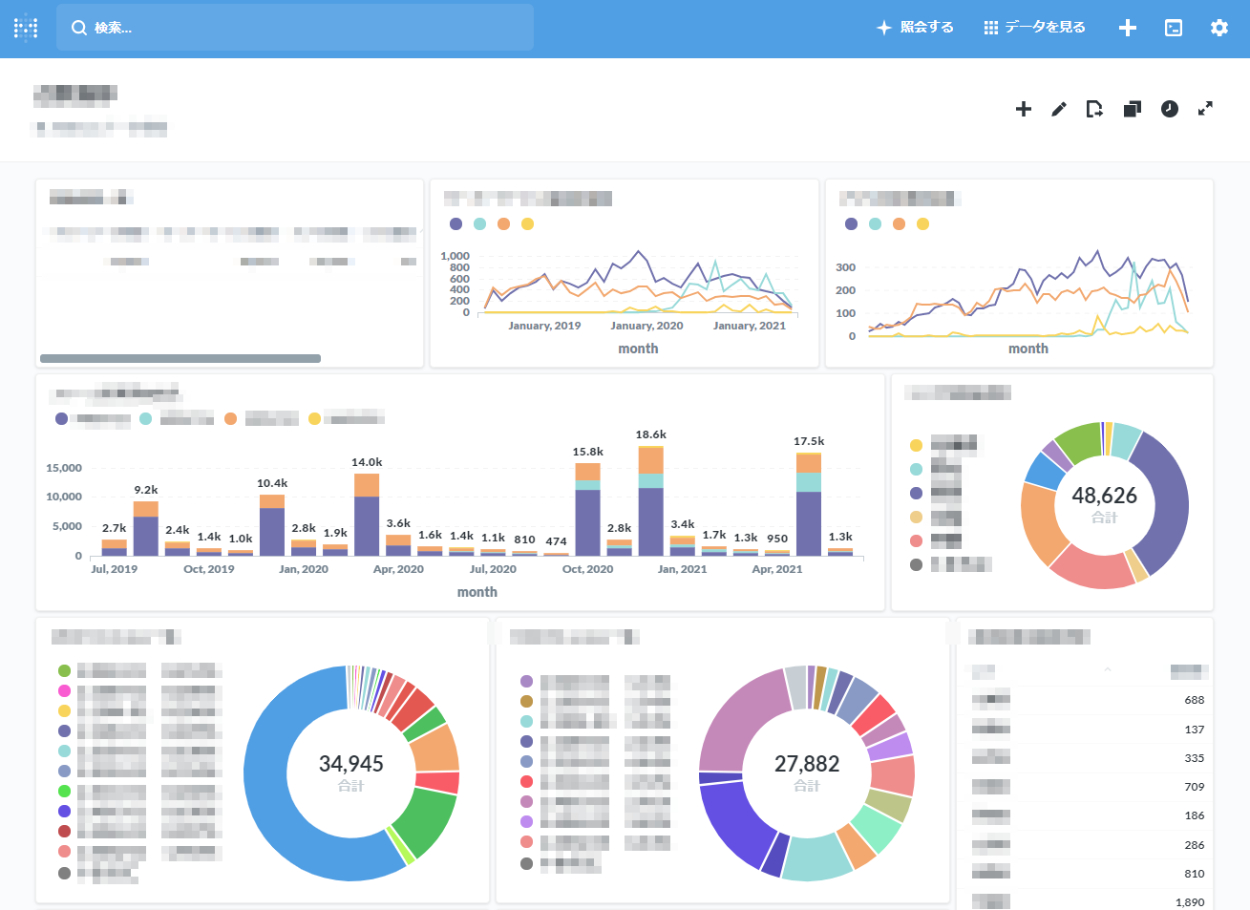Click the sort chevron in the table header
This screenshot has width=1250, height=910.
coord(1107,669)
